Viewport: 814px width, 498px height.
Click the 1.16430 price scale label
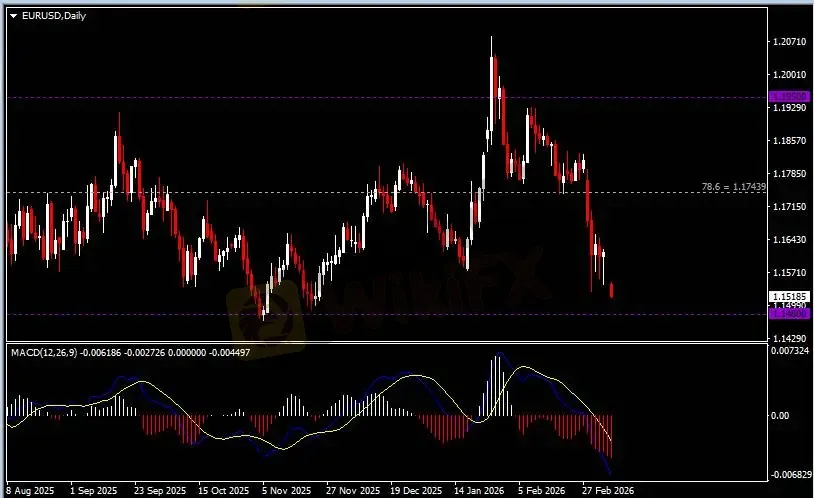click(787, 240)
